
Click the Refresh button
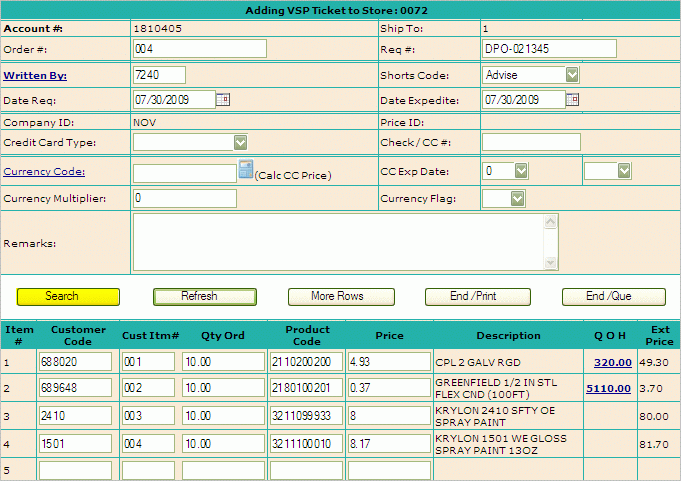tap(199, 297)
